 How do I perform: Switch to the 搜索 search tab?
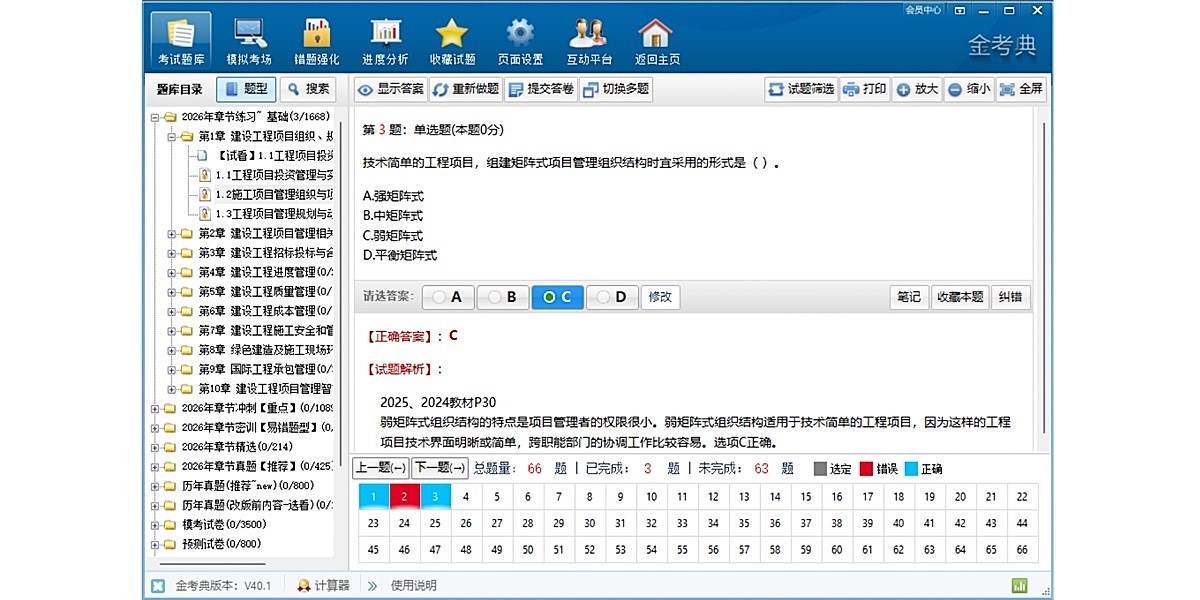[307, 89]
